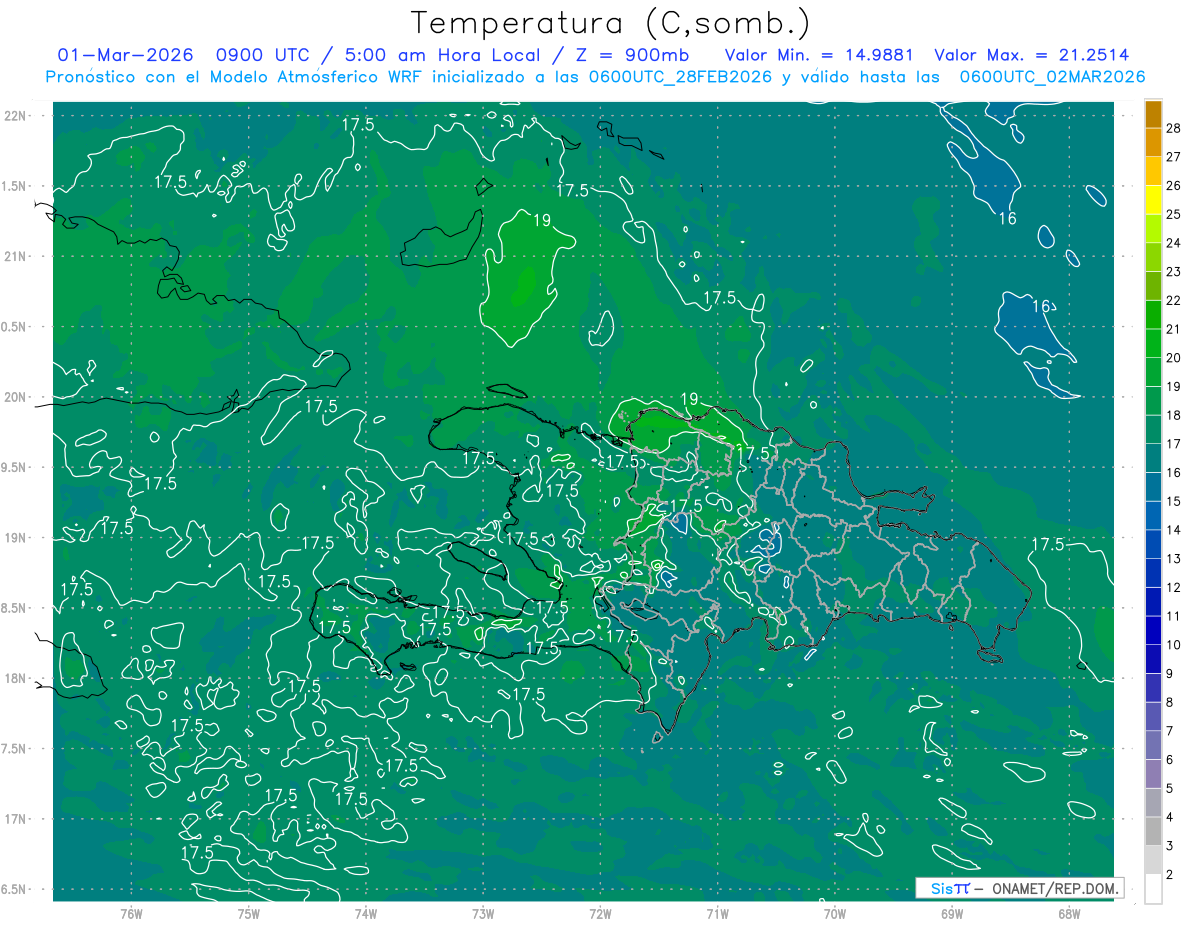Click the white swatch below 2
Image resolution: width=1200 pixels, height=927 pixels.
click(1153, 888)
